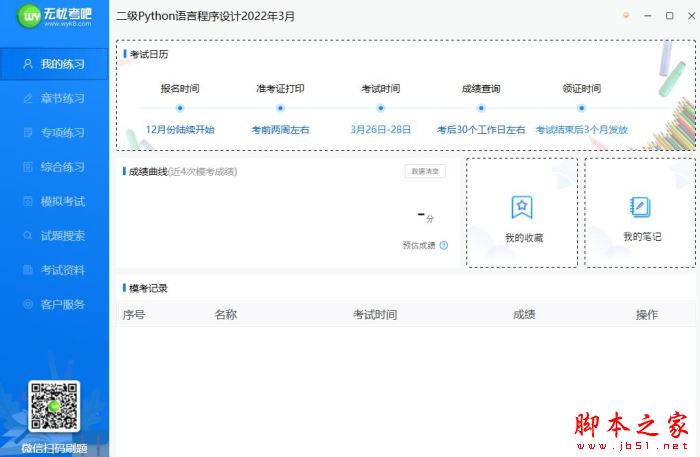Click the icon beside 模拟考试

tap(28, 201)
